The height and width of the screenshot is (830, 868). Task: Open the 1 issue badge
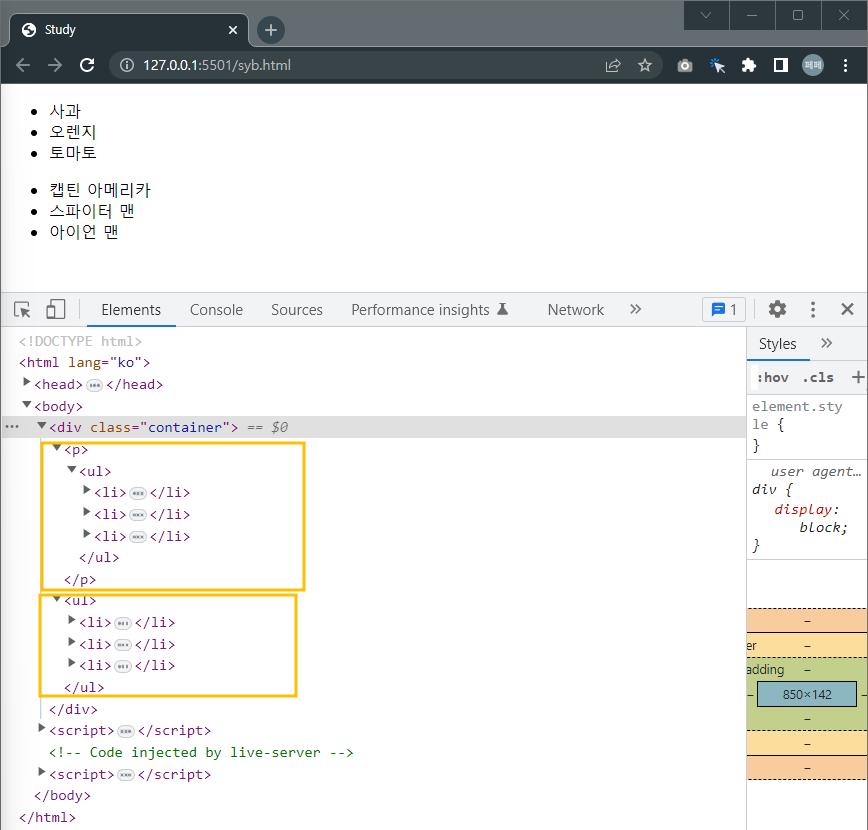pyautogui.click(x=724, y=310)
